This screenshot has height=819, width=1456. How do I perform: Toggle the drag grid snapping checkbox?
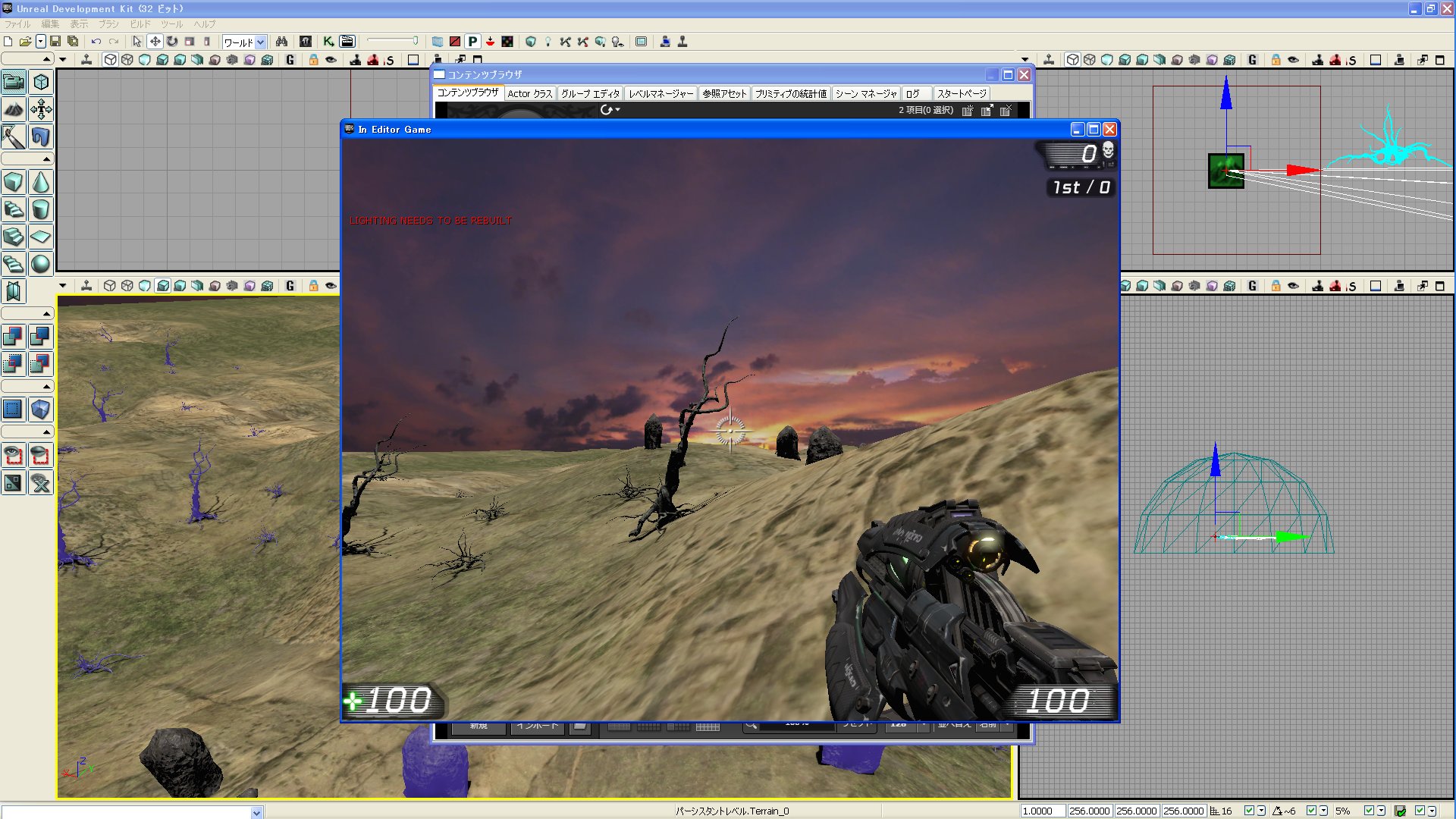point(1249,811)
